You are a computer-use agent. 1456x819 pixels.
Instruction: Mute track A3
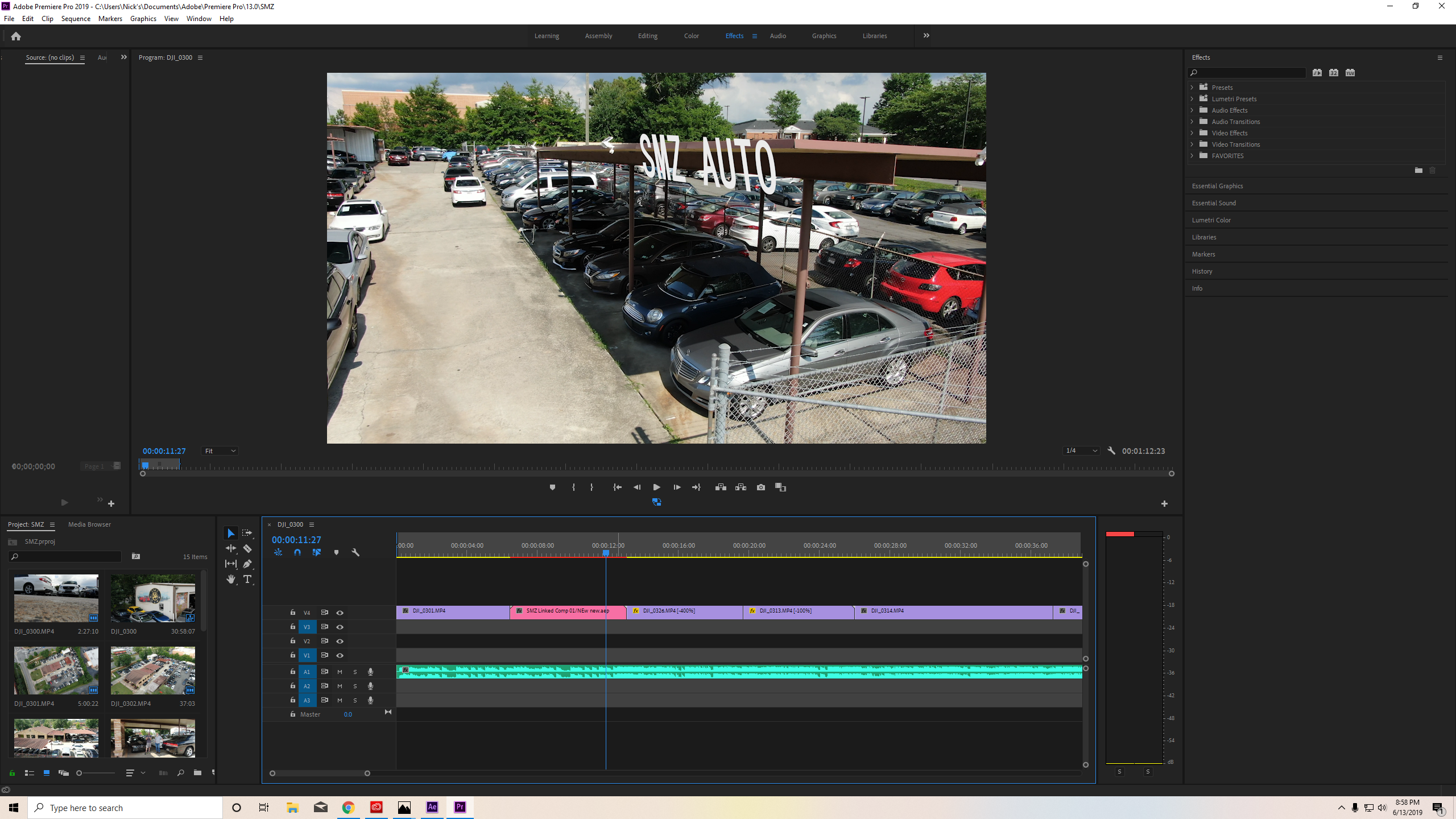(340, 700)
